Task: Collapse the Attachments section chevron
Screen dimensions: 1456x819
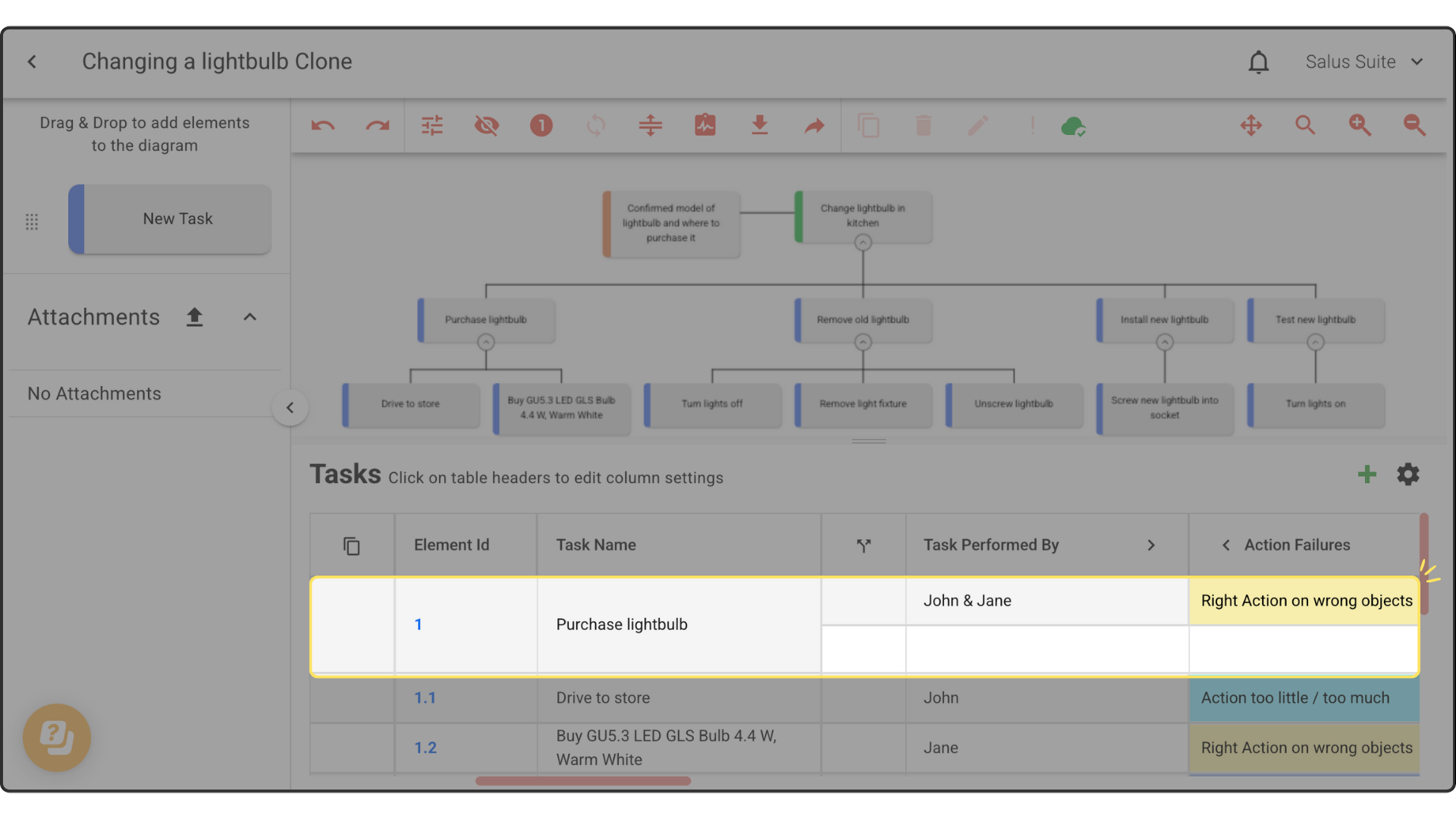Action: 249,317
